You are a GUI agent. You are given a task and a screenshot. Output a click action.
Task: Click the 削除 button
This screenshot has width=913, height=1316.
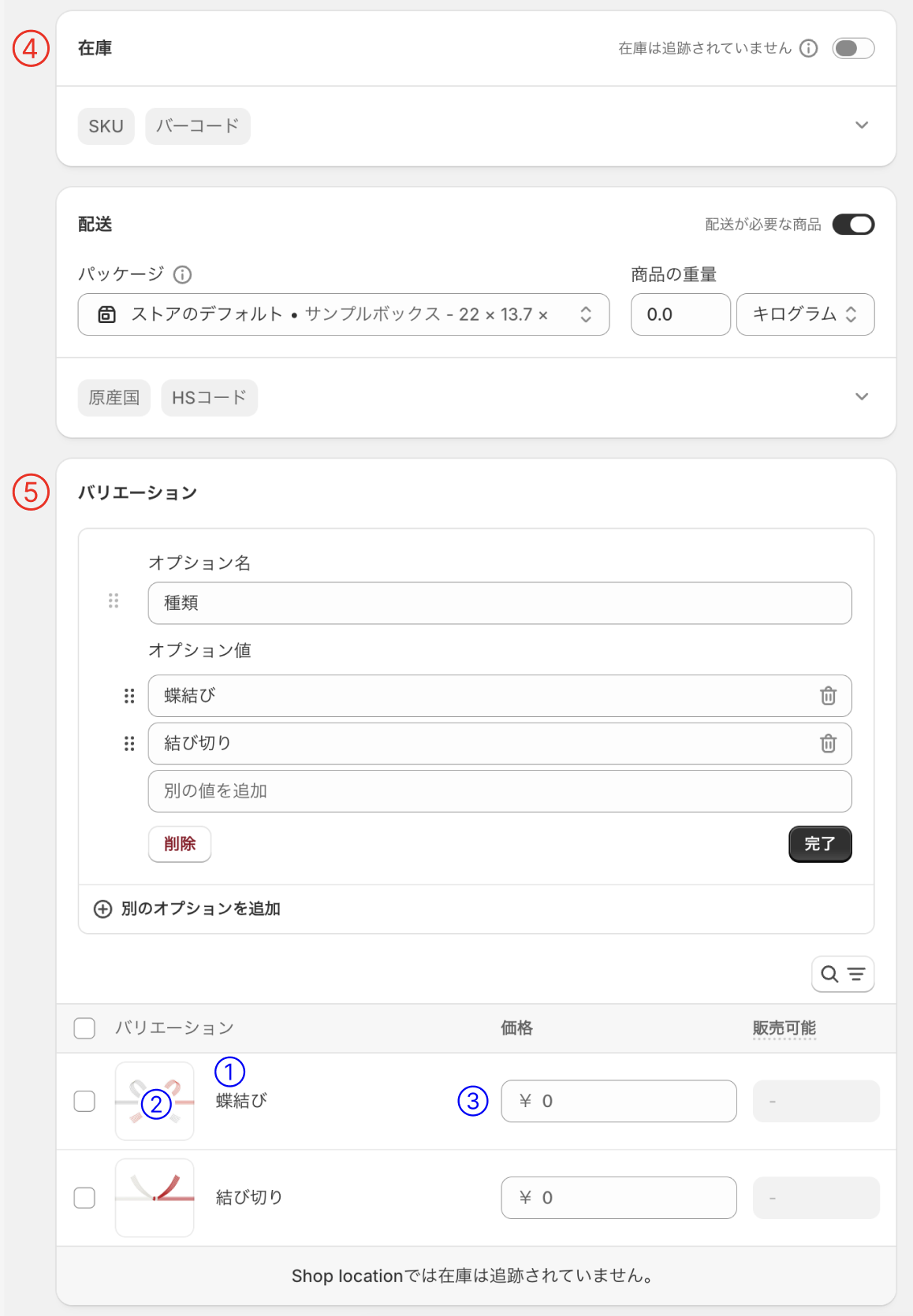click(180, 844)
